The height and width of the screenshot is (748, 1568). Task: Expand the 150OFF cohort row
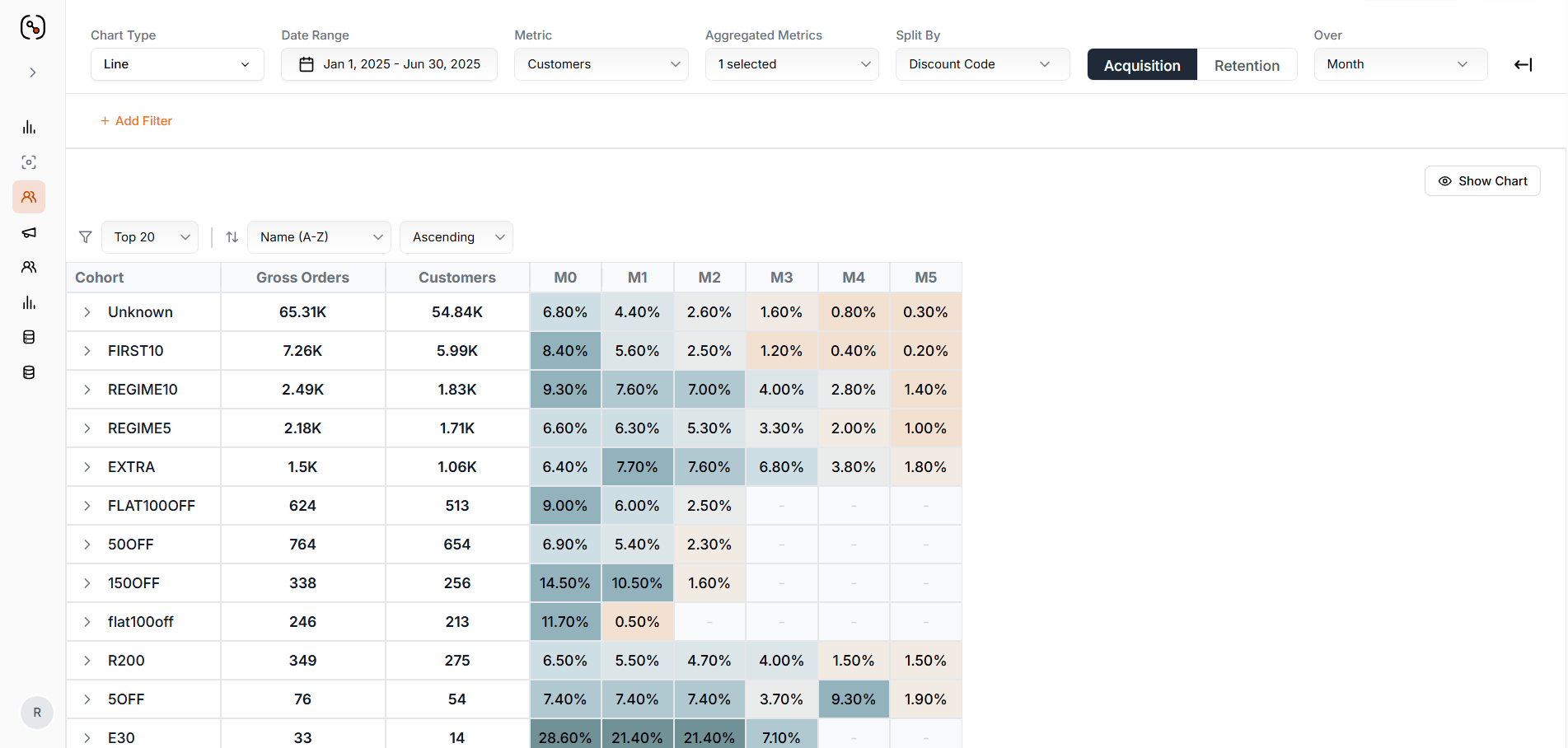tap(87, 583)
